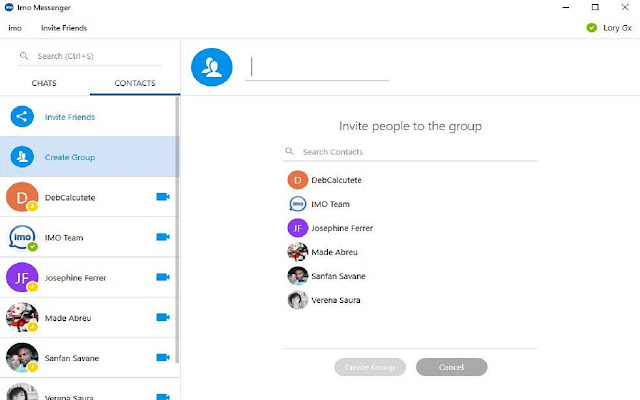Select DebCalcutete name in invite list

[x=336, y=180]
